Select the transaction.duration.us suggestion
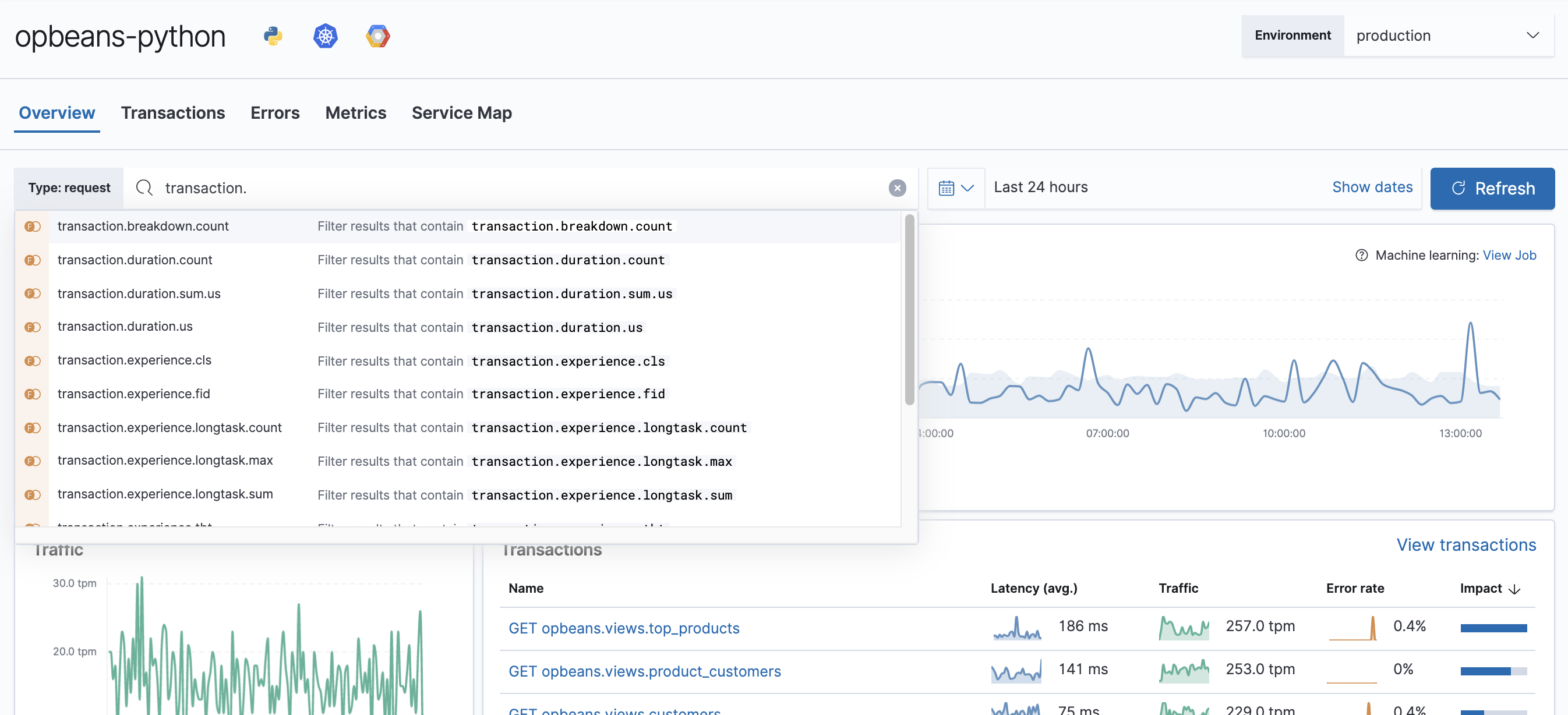The height and width of the screenshot is (715, 1568). tap(124, 326)
